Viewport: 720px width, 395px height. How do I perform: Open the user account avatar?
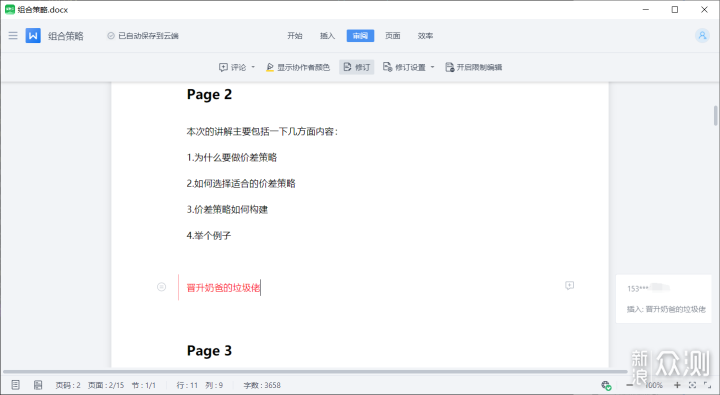(702, 35)
